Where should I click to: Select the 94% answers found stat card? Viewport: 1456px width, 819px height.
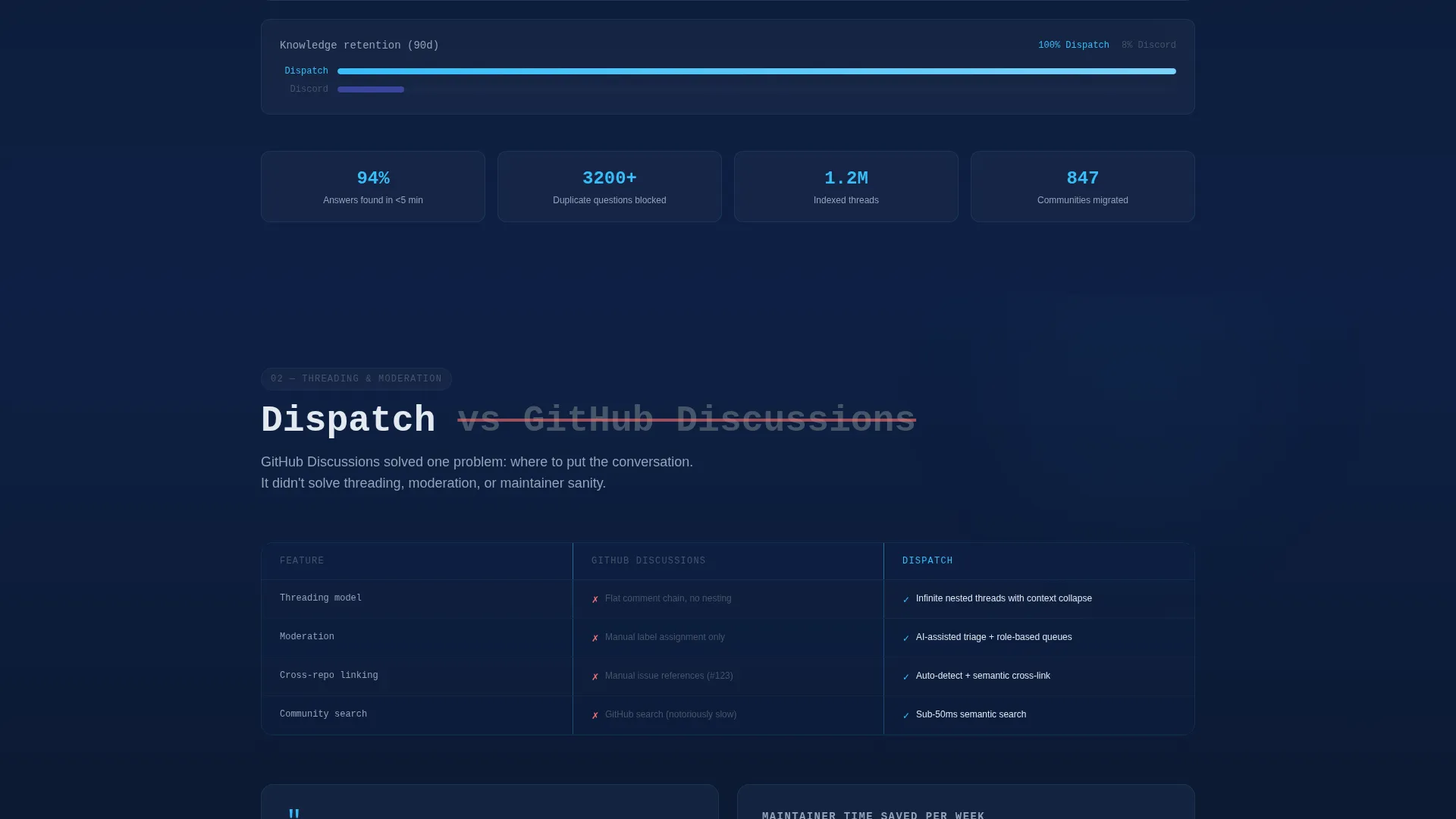pos(373,187)
